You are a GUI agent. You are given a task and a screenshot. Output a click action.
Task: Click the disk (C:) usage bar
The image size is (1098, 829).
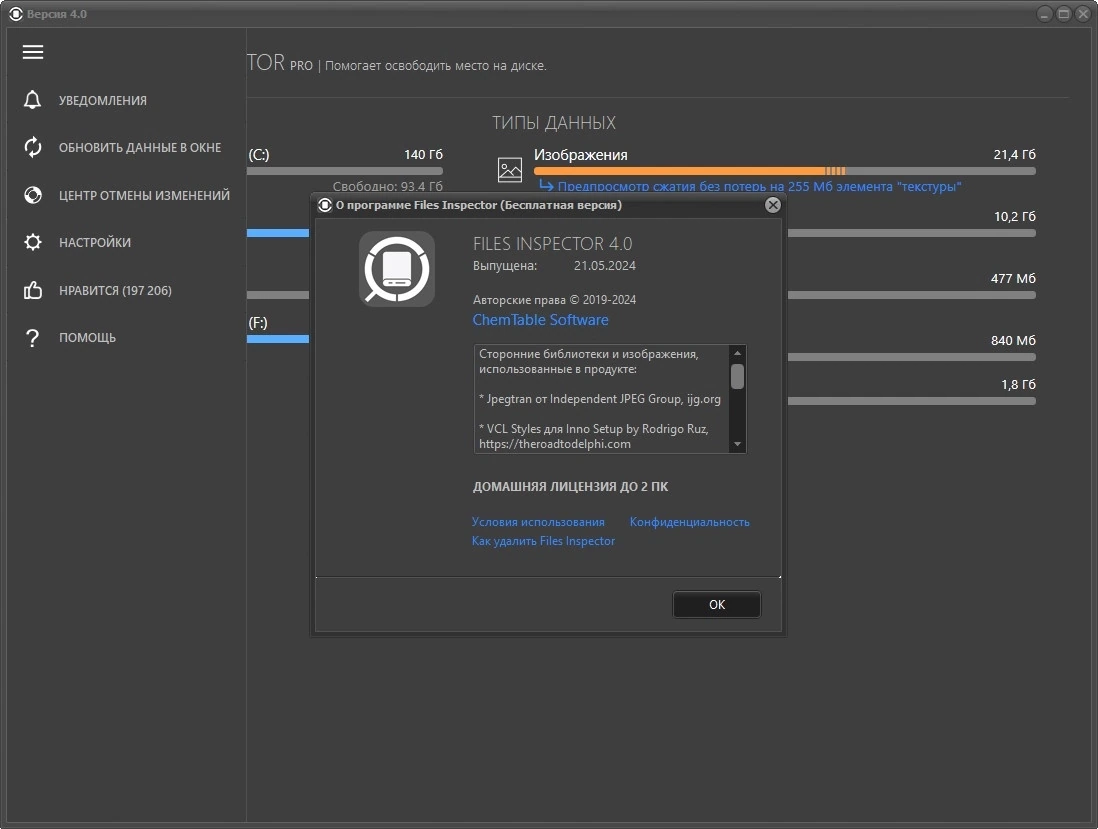coord(345,171)
